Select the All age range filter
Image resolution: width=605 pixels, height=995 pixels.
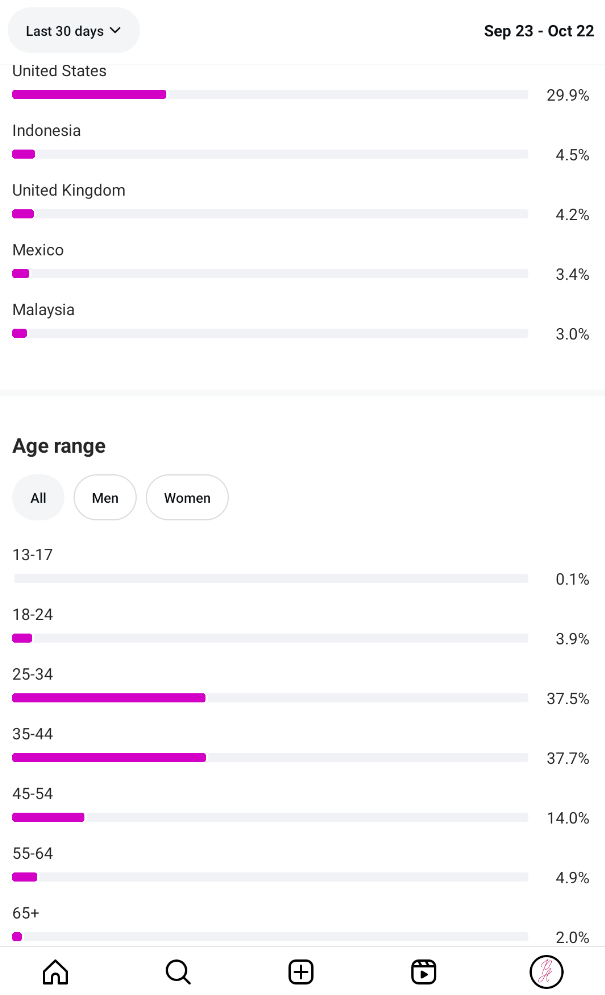[38, 498]
